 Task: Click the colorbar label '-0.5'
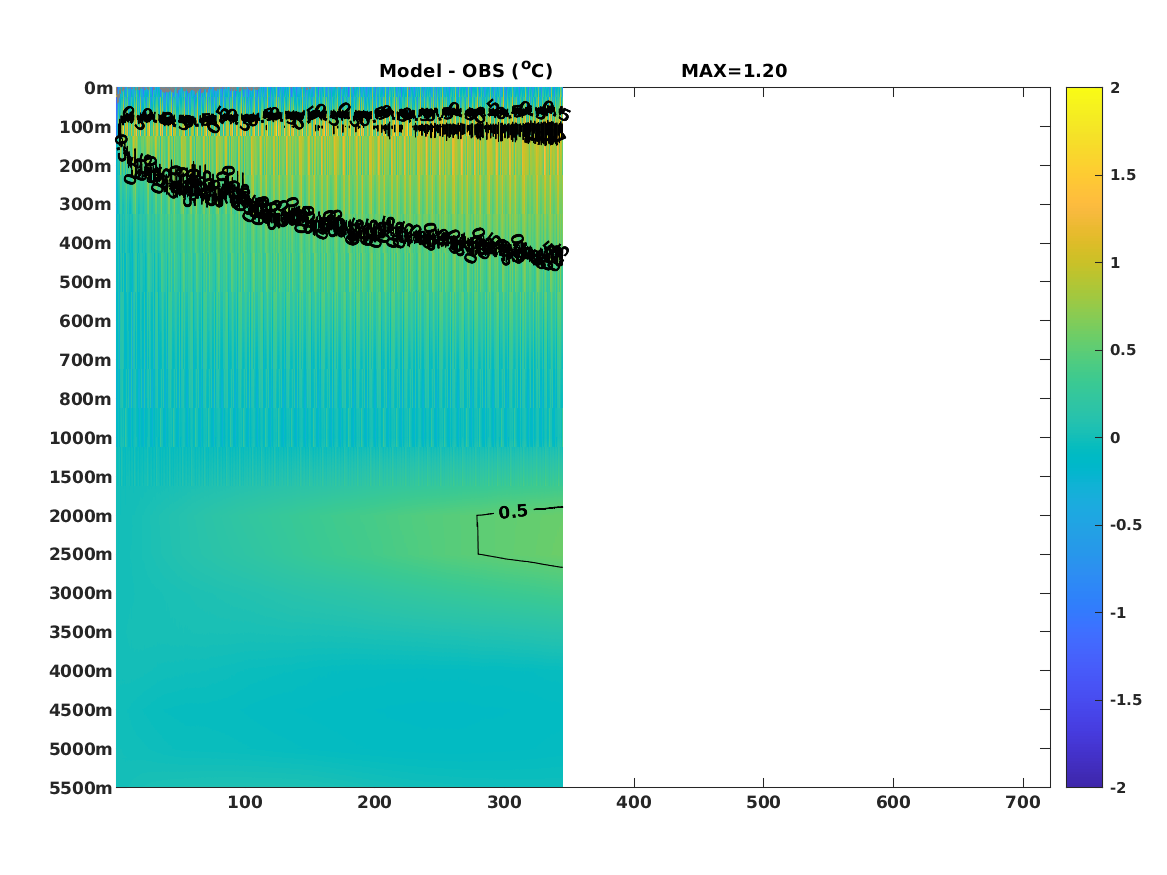1125,525
